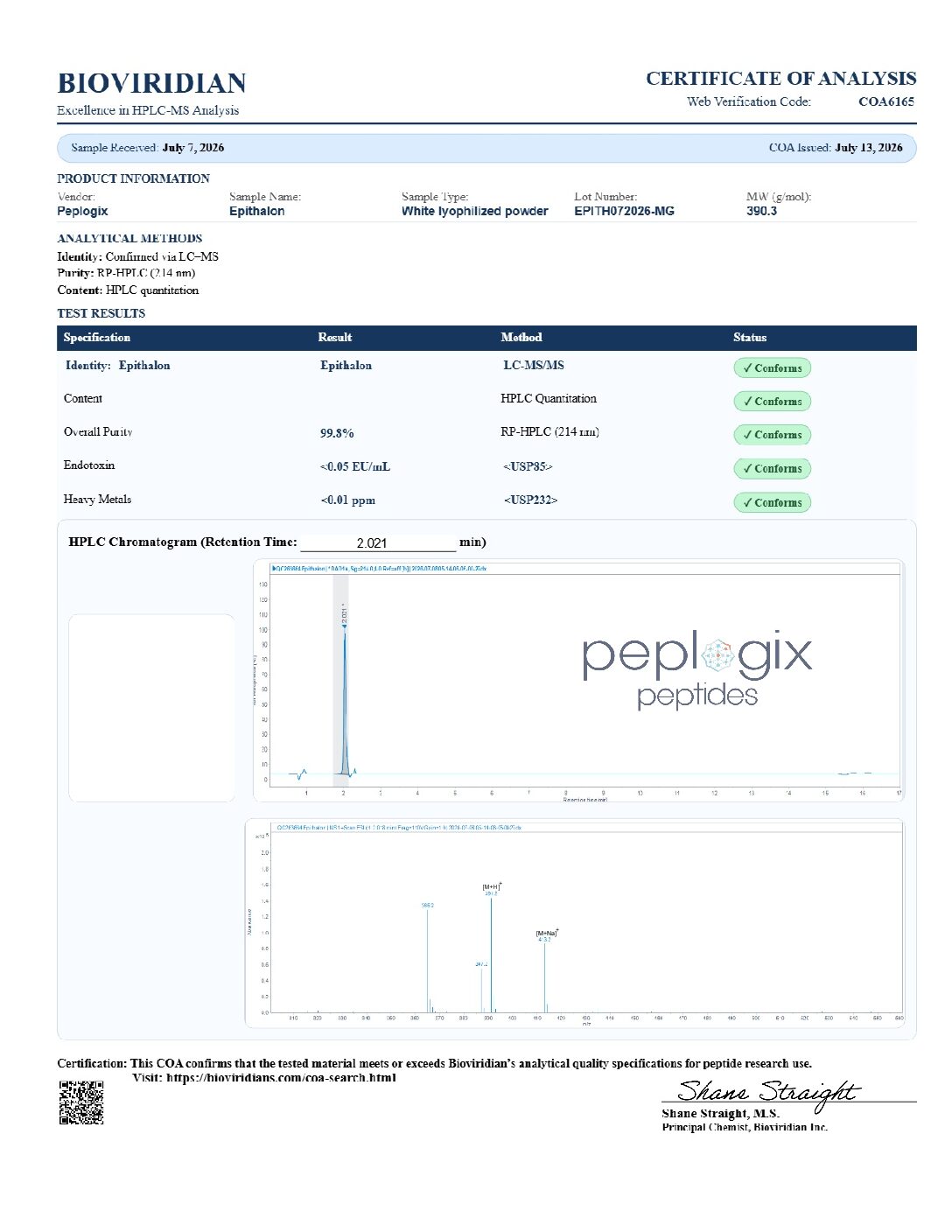Click the [M+H]+ peak label in the spectrum
This screenshot has height=1232, width=952.
click(492, 886)
